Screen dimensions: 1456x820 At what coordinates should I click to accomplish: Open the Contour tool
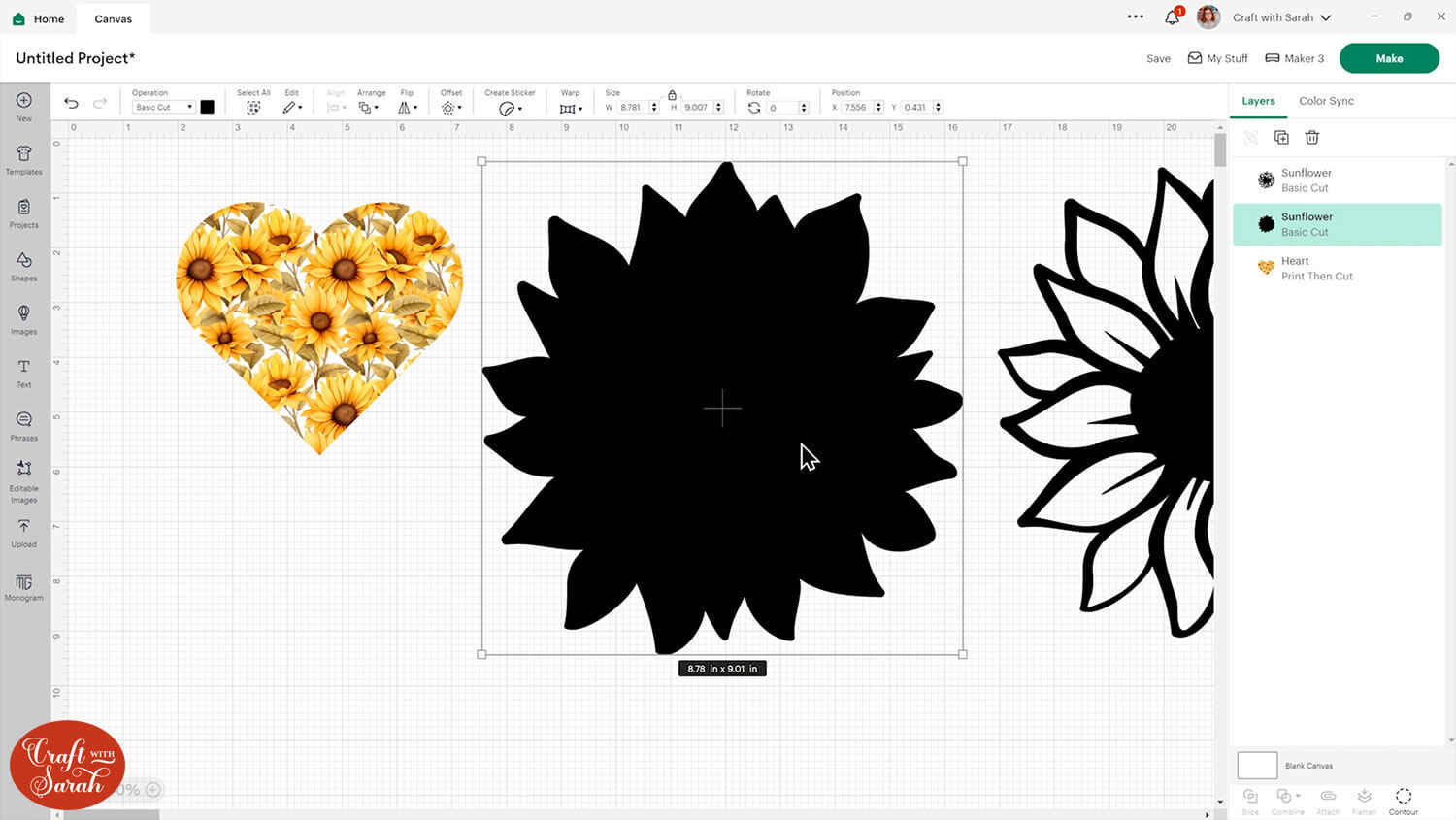point(1404,802)
